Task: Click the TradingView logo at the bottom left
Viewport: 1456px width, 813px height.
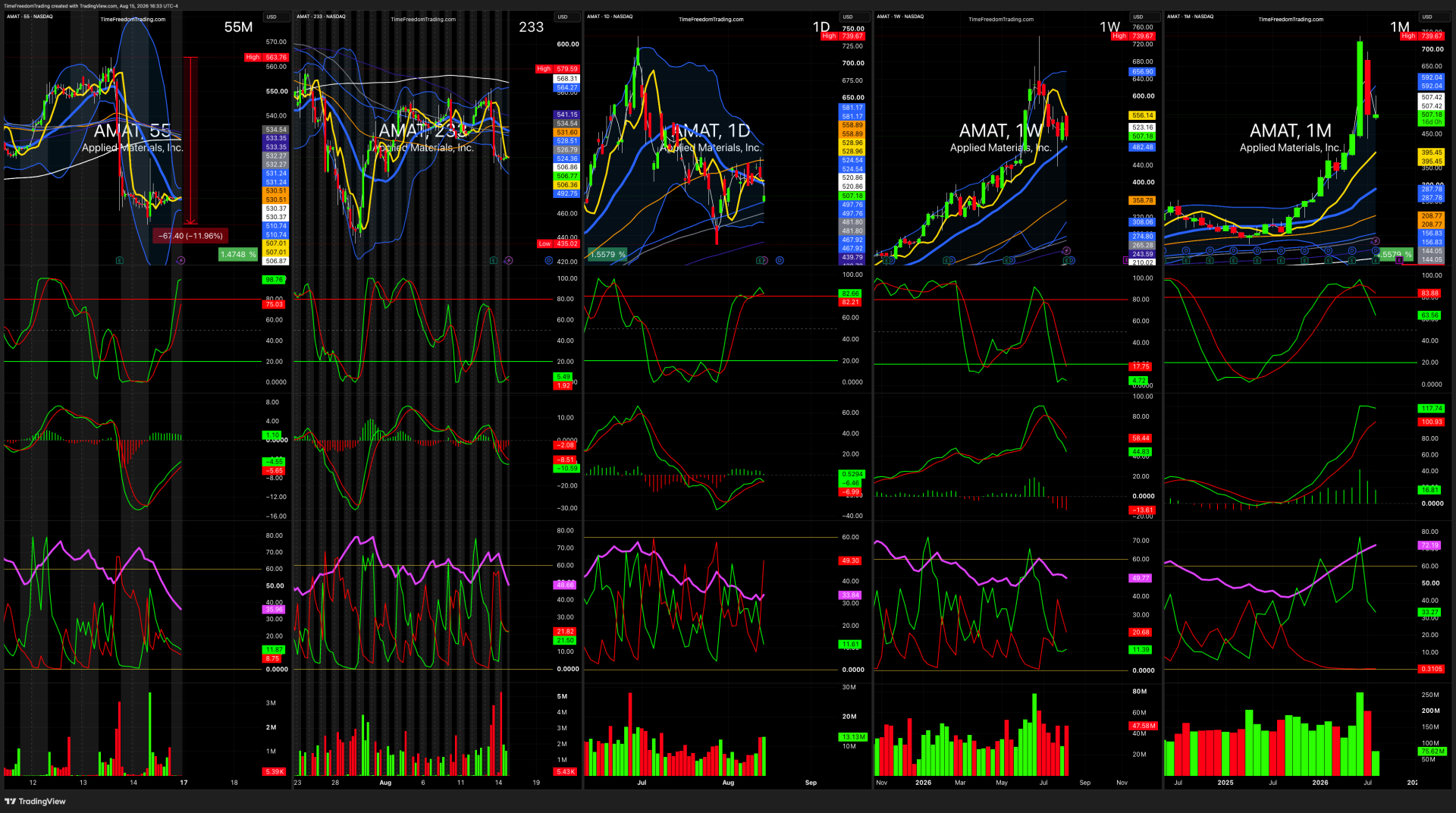Action: point(36,802)
